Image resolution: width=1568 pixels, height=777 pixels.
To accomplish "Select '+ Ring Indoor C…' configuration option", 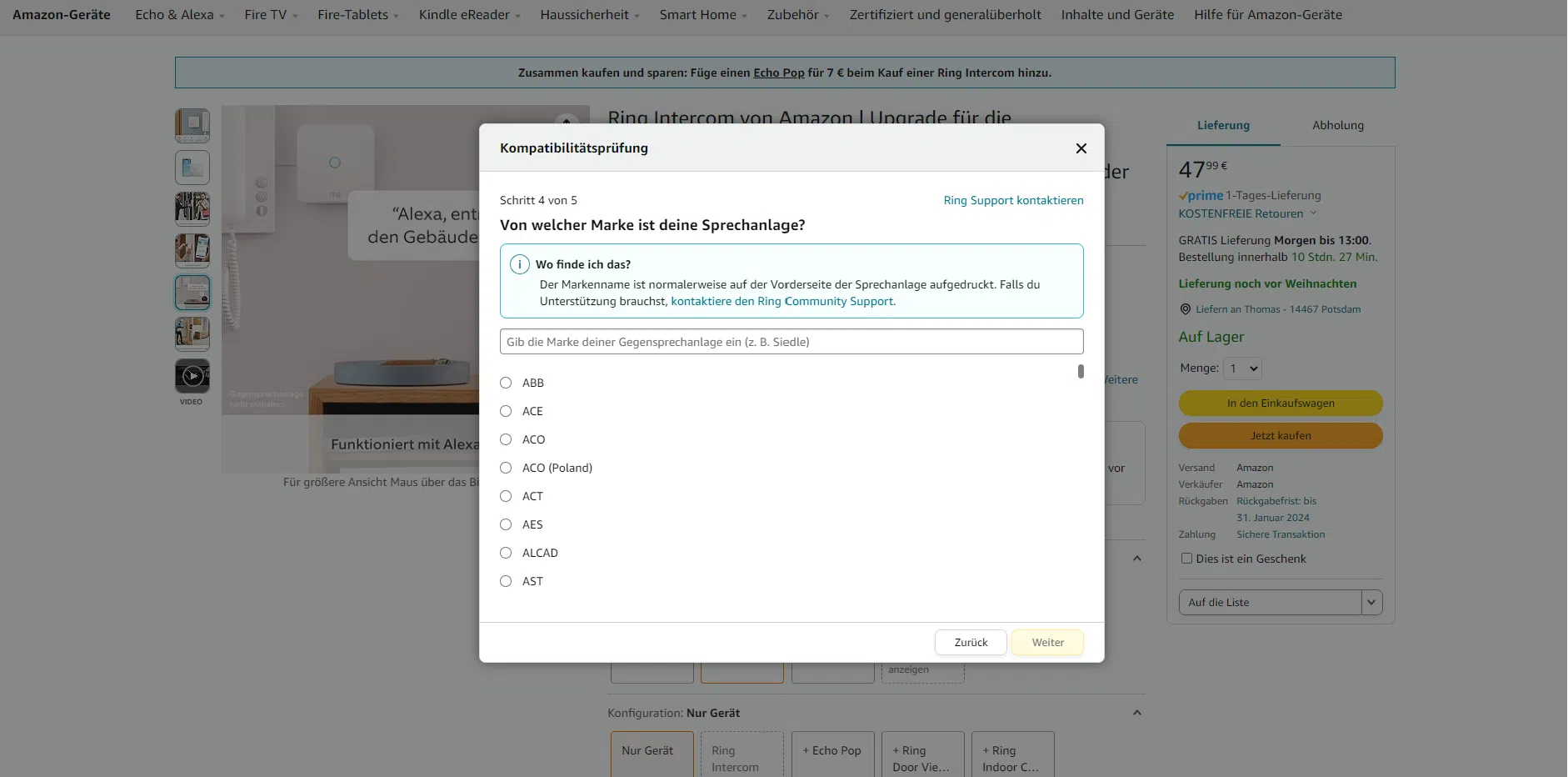I will click(1013, 754).
